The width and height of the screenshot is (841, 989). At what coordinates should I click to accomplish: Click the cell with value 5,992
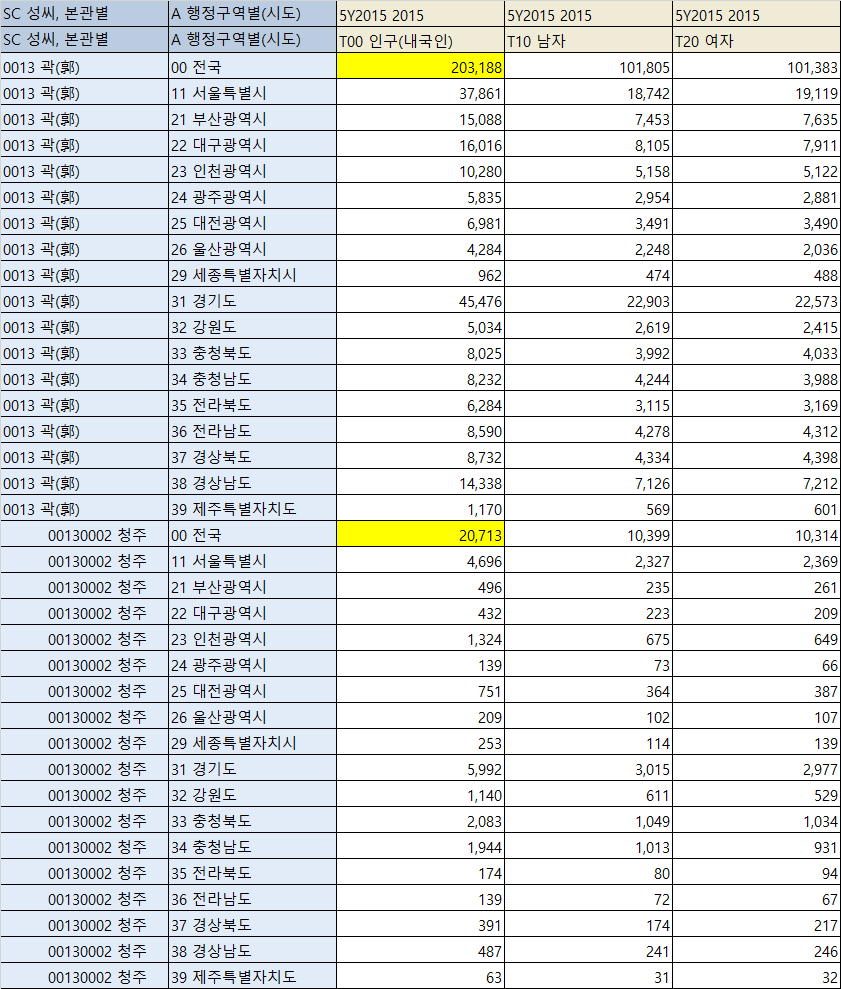[420, 769]
